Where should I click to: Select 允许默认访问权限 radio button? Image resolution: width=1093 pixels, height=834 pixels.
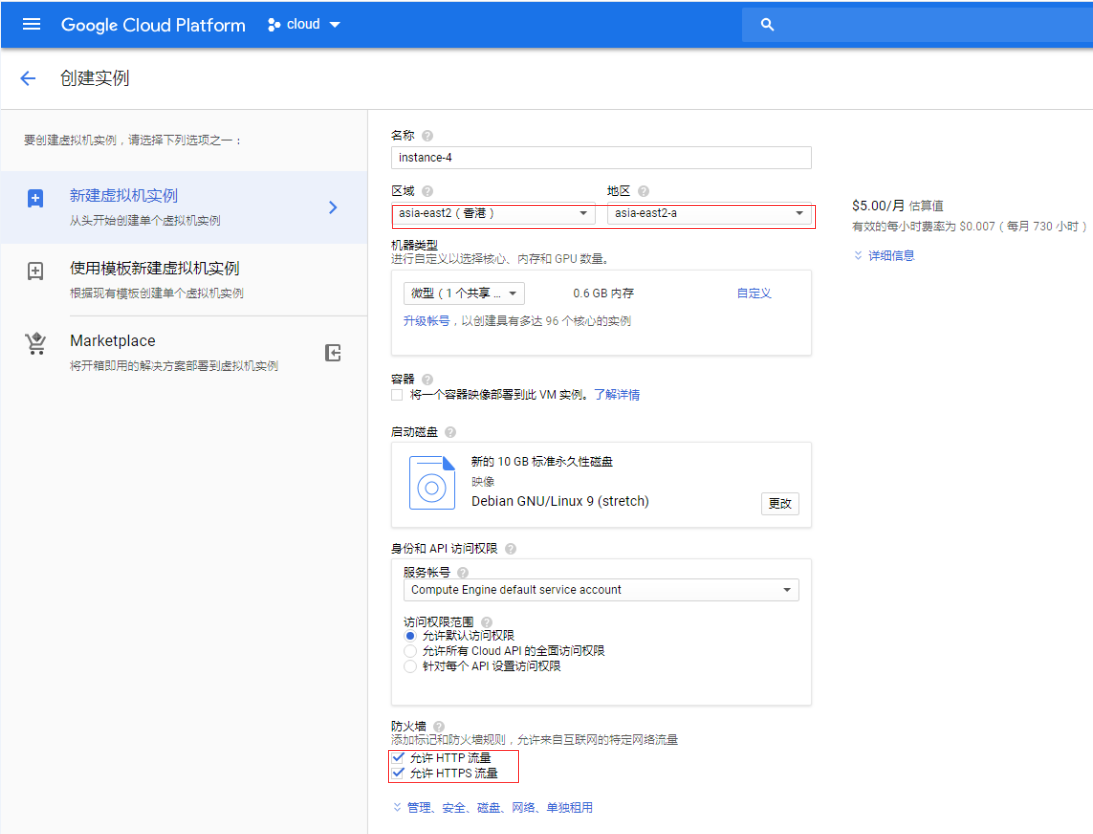[410, 636]
